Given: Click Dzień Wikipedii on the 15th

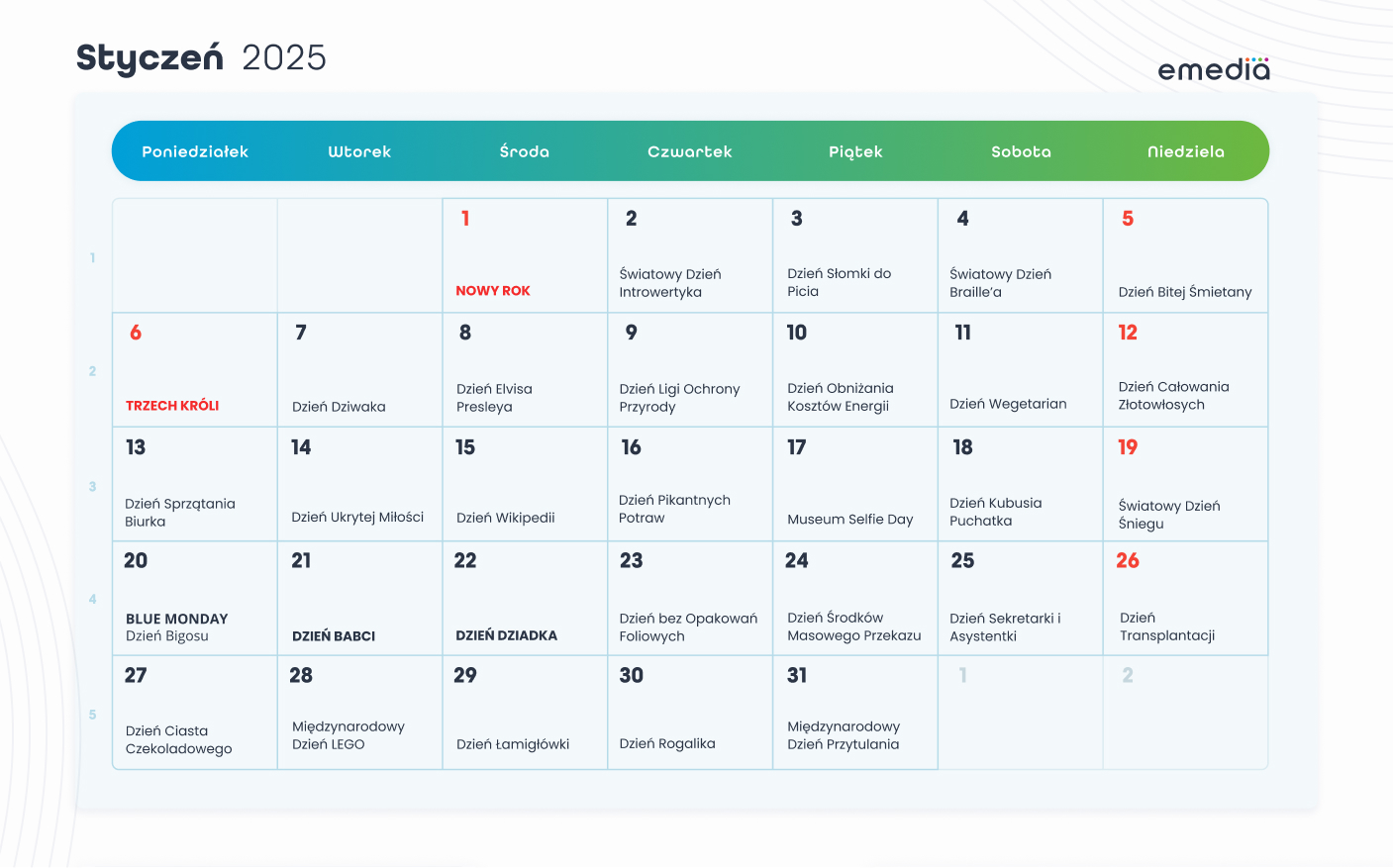Looking at the screenshot, I should coord(505,518).
